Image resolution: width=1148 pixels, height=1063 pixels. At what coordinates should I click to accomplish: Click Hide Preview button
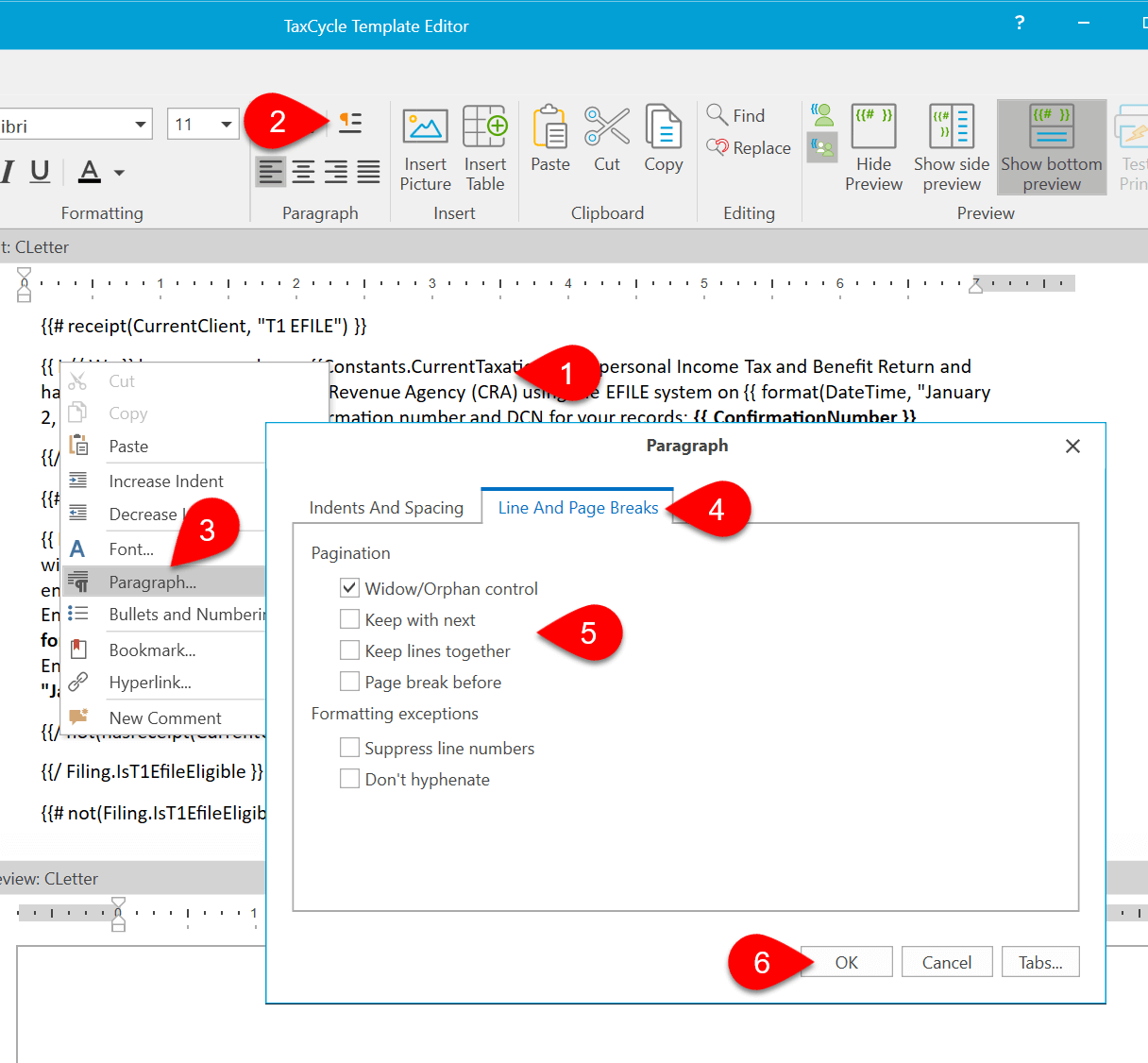[x=873, y=148]
